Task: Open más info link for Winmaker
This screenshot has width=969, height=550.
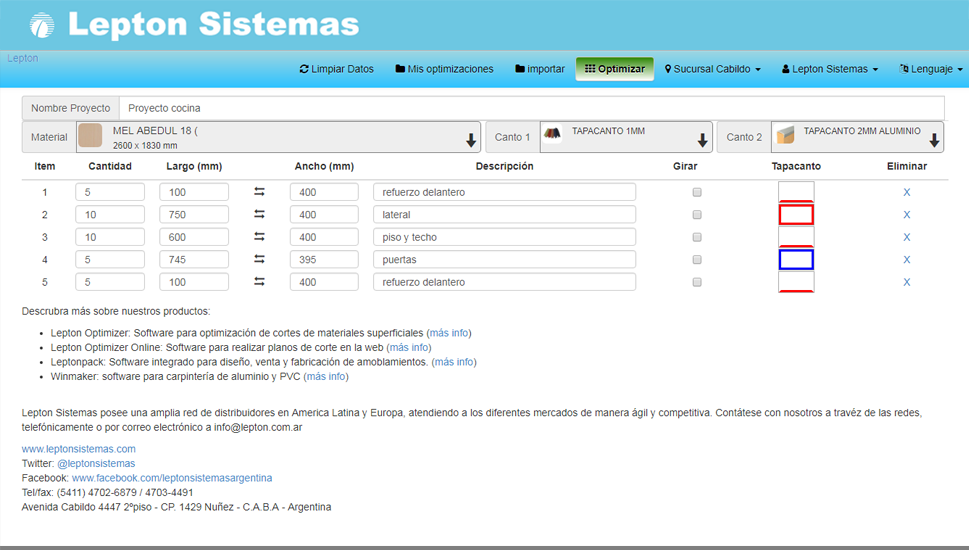Action: (x=326, y=376)
